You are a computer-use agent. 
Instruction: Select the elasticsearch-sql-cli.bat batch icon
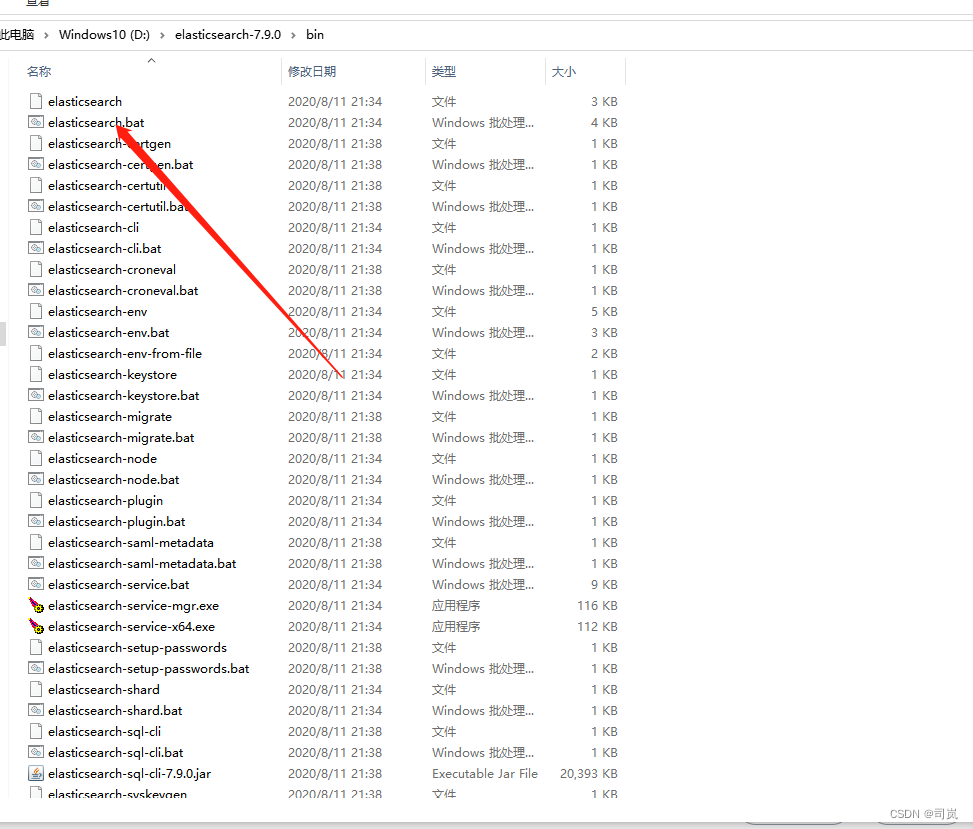36,752
